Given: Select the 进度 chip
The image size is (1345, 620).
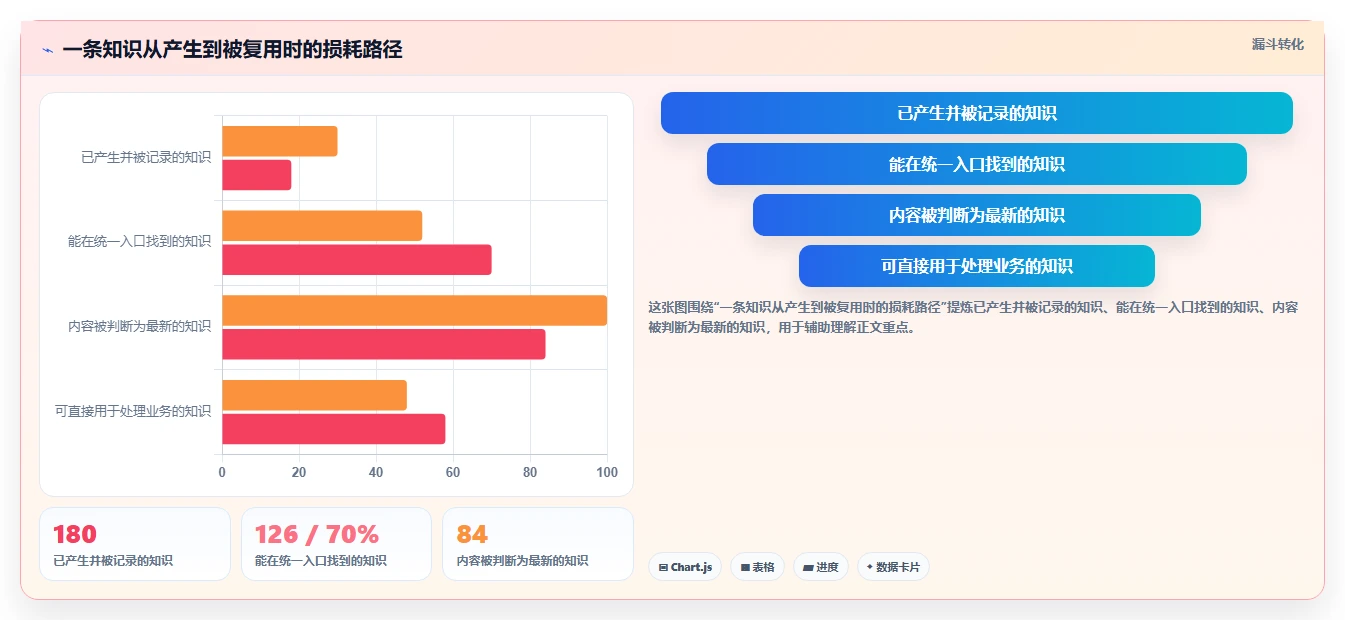Looking at the screenshot, I should pyautogui.click(x=821, y=567).
